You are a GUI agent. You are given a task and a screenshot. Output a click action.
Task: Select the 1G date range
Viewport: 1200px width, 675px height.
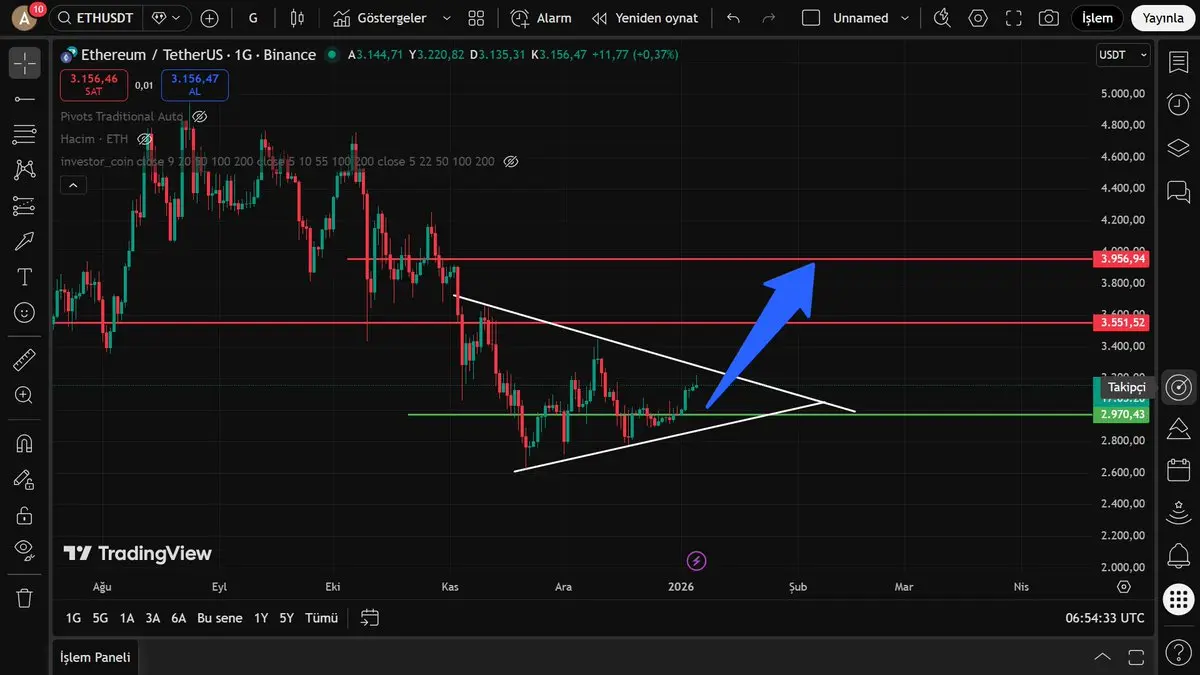[x=73, y=618]
